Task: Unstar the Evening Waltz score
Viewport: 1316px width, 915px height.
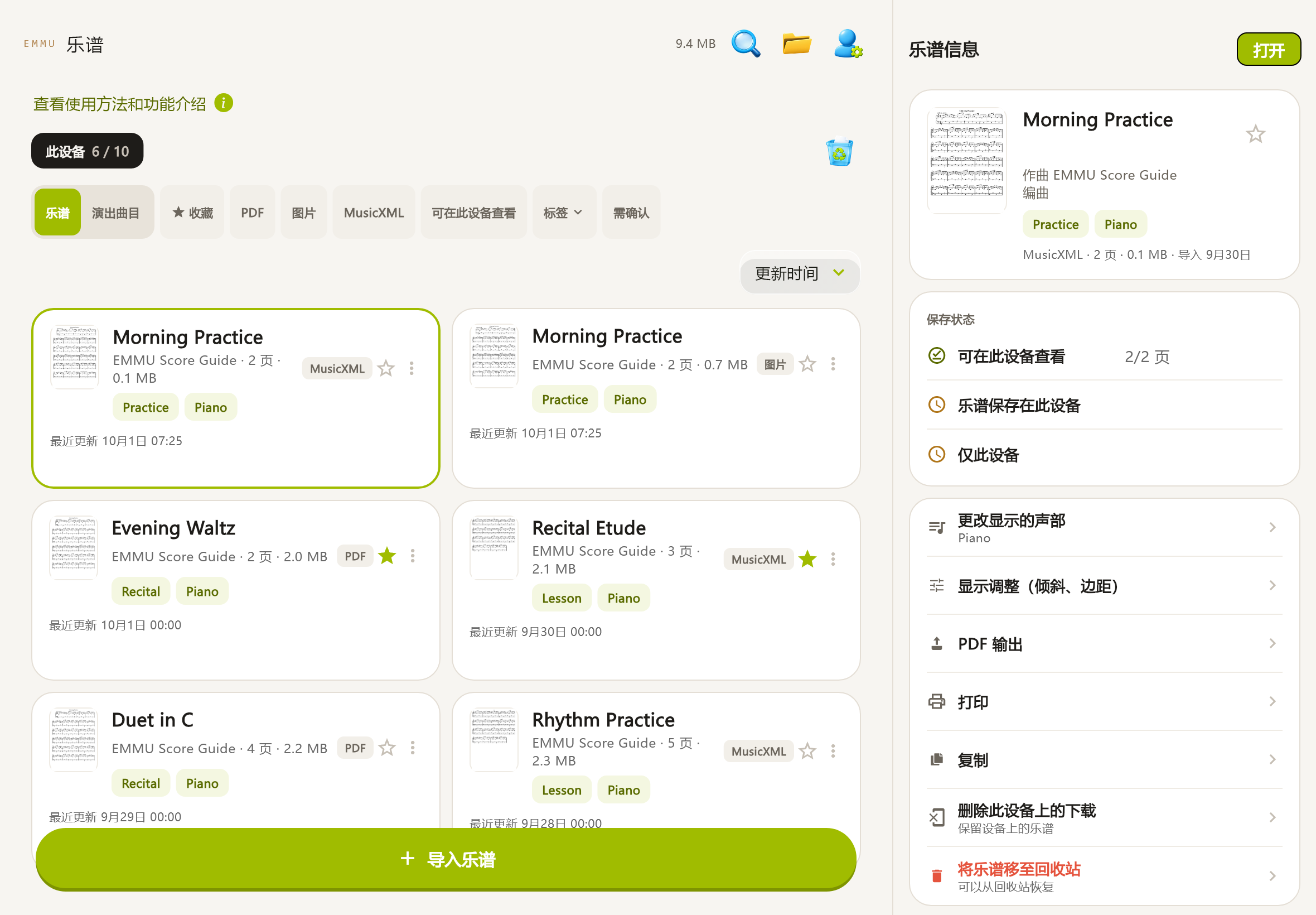Action: point(388,556)
